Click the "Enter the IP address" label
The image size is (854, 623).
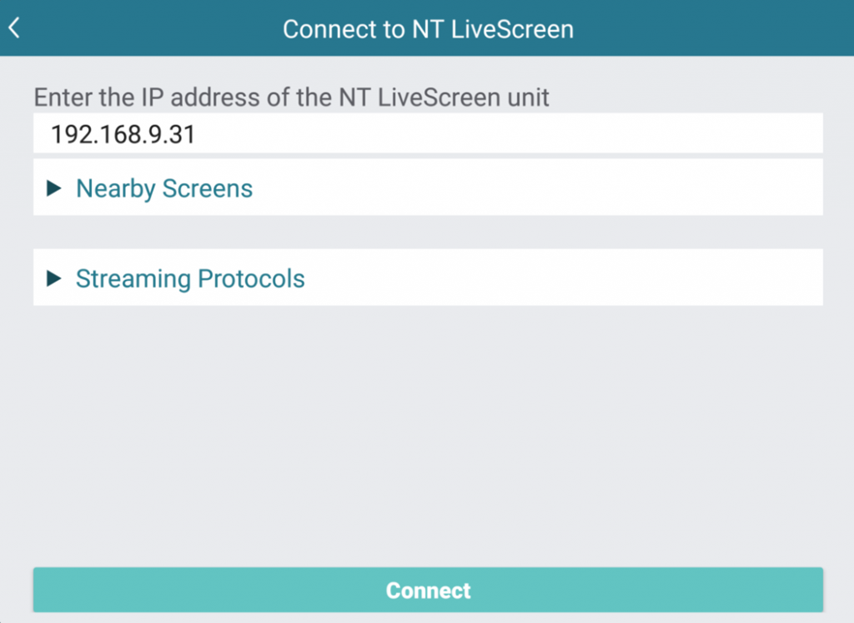point(291,97)
